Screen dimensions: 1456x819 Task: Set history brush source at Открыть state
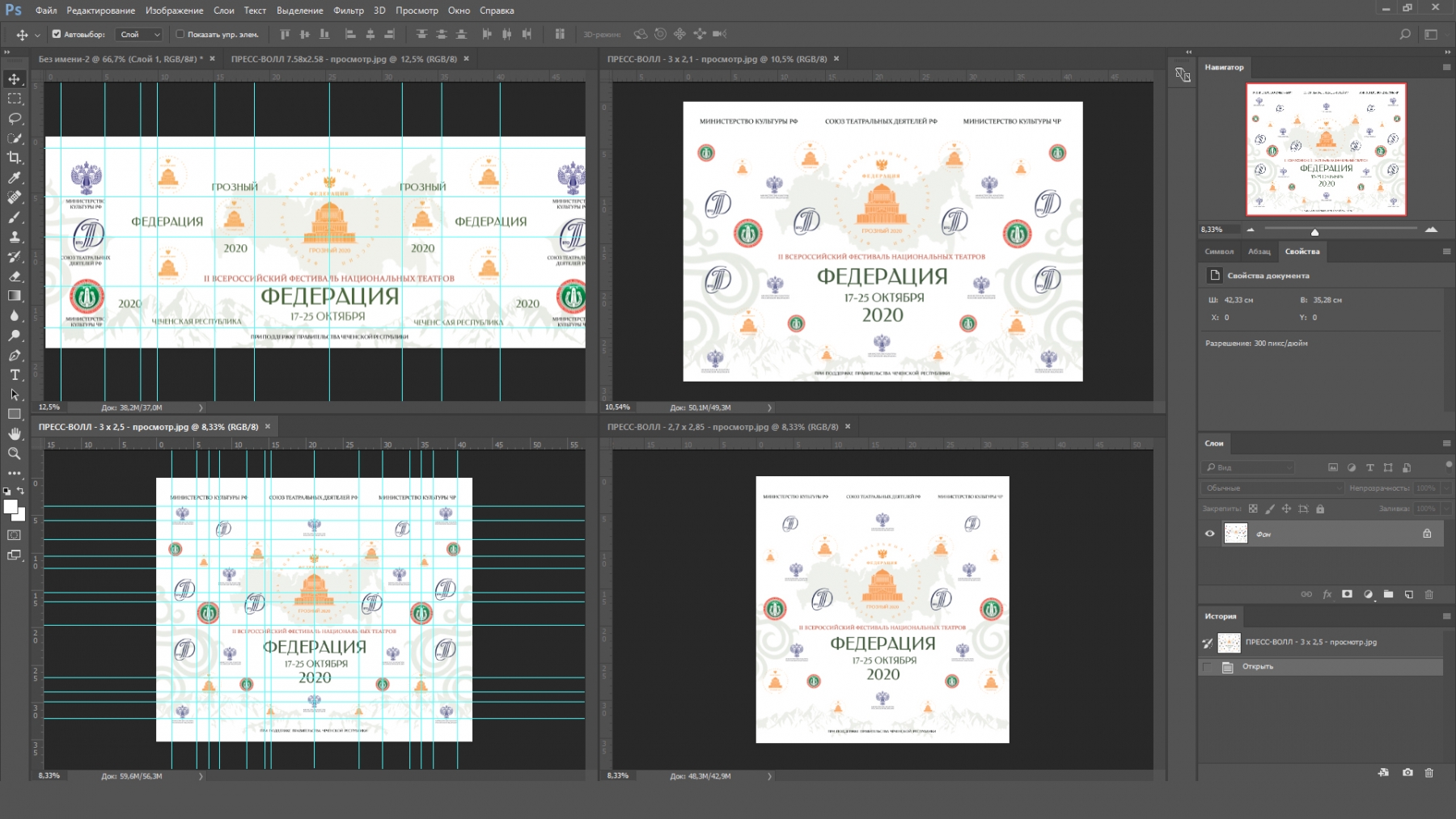[1208, 667]
